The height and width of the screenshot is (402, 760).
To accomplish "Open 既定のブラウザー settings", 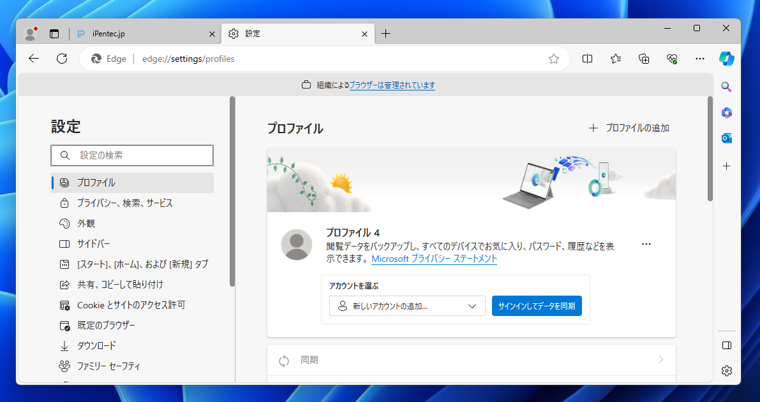I will coord(132,325).
